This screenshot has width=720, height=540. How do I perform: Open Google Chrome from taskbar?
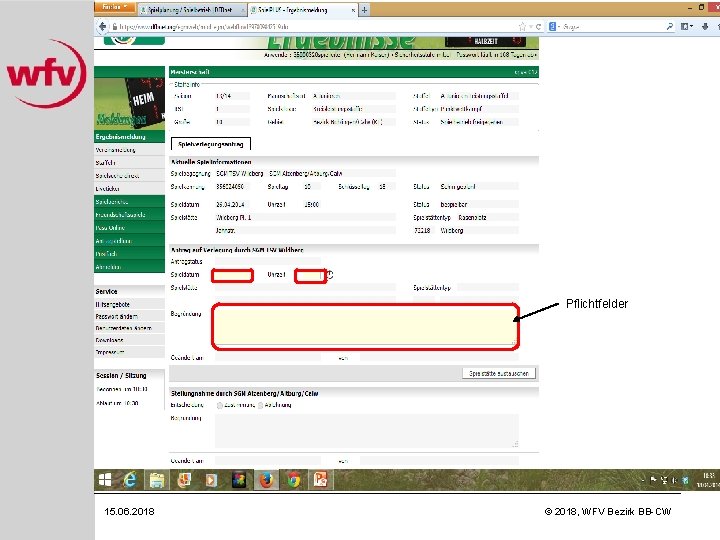click(x=294, y=480)
